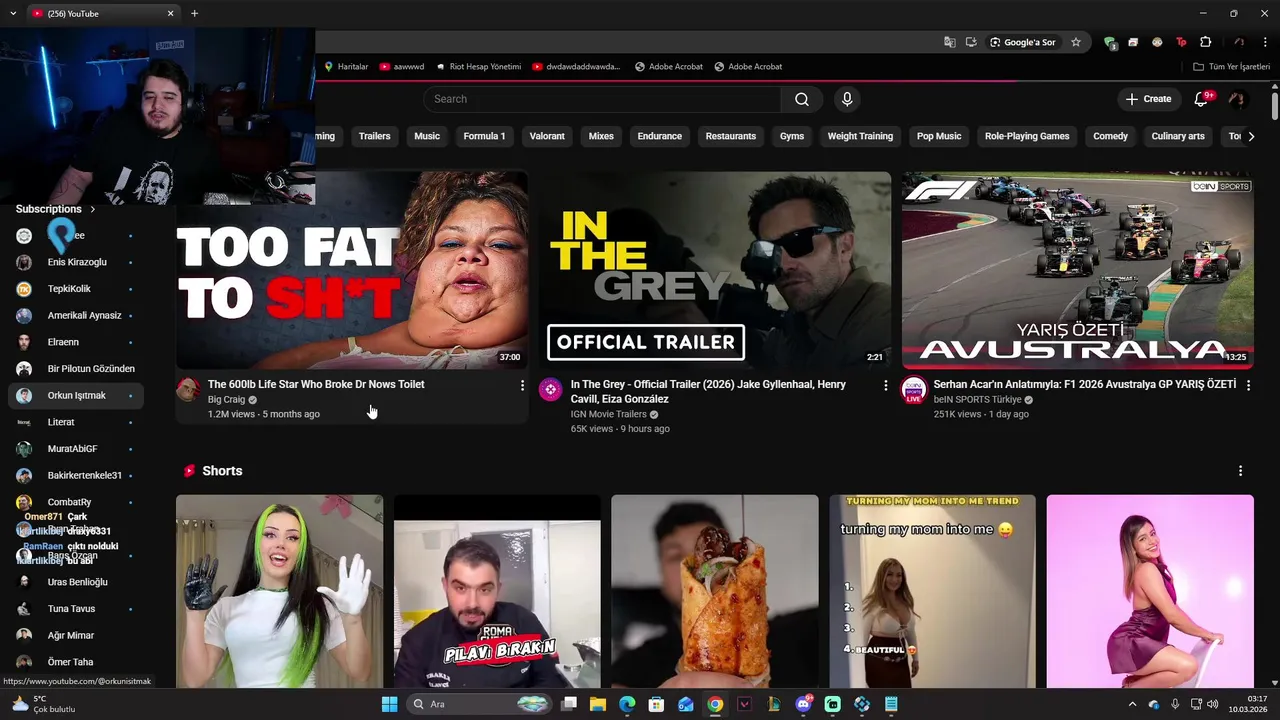Expand the Subscriptions section chevron
1280x720 pixels.
(92, 209)
